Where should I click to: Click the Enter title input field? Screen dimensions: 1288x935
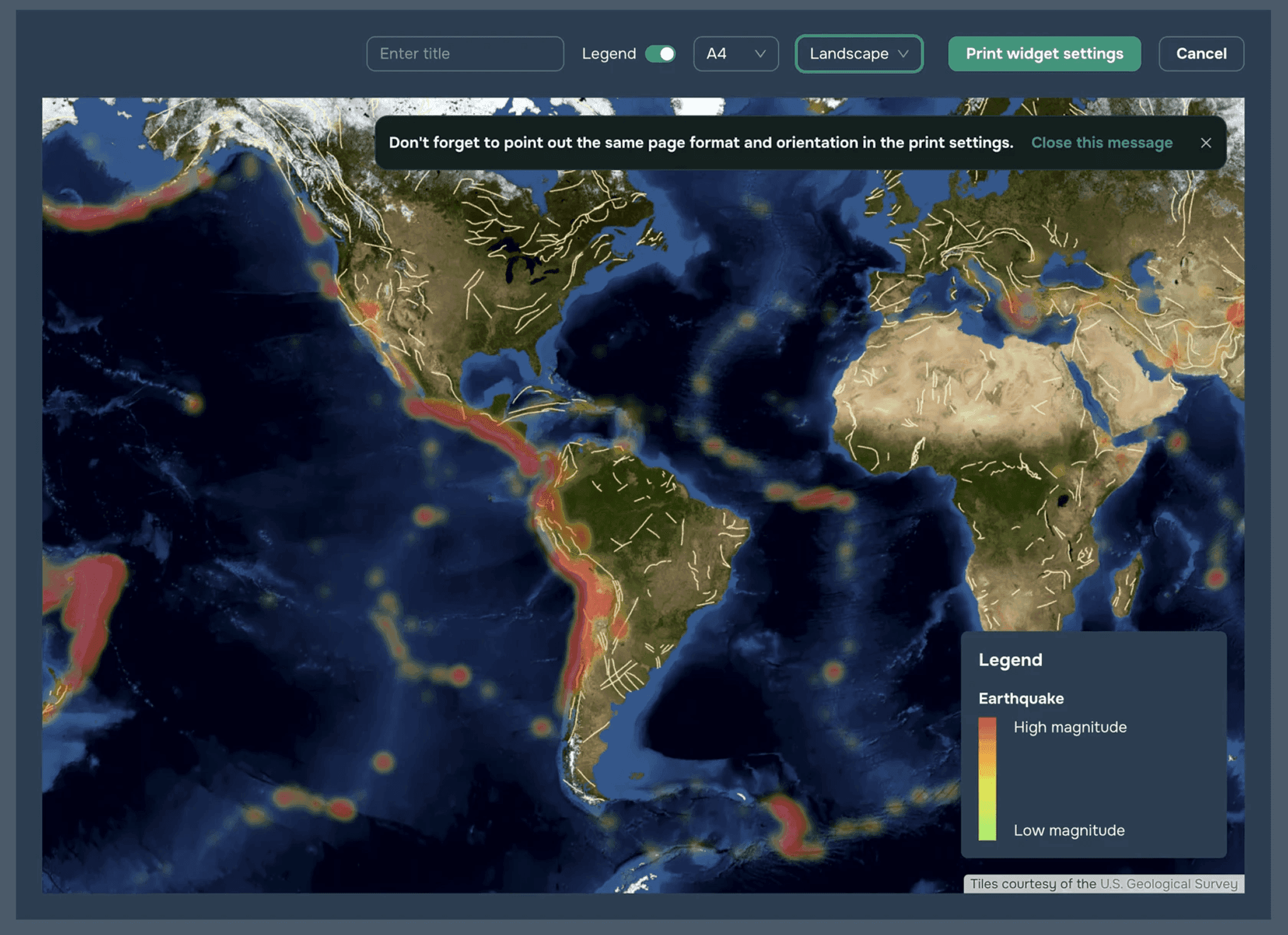465,53
